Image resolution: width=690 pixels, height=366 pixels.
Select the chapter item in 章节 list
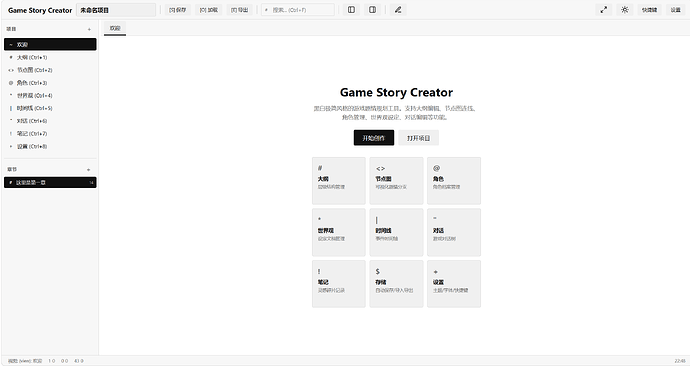click(50, 182)
